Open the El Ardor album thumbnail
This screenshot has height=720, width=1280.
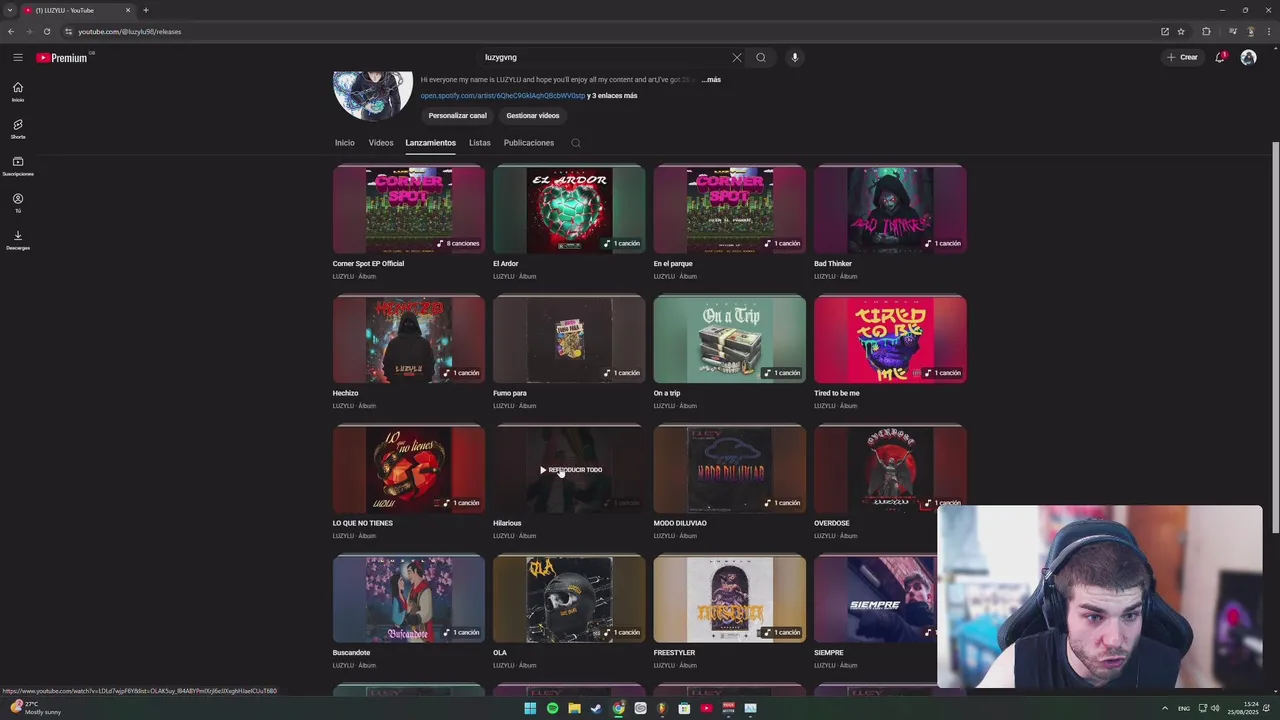point(569,209)
